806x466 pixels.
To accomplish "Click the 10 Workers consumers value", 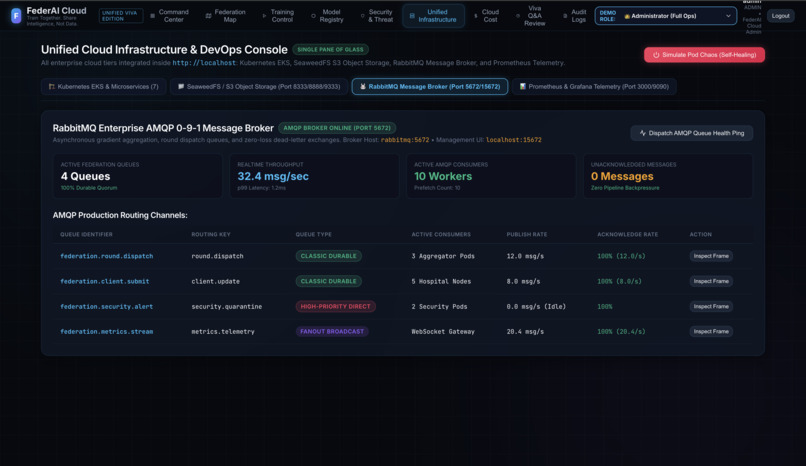I will [x=443, y=176].
